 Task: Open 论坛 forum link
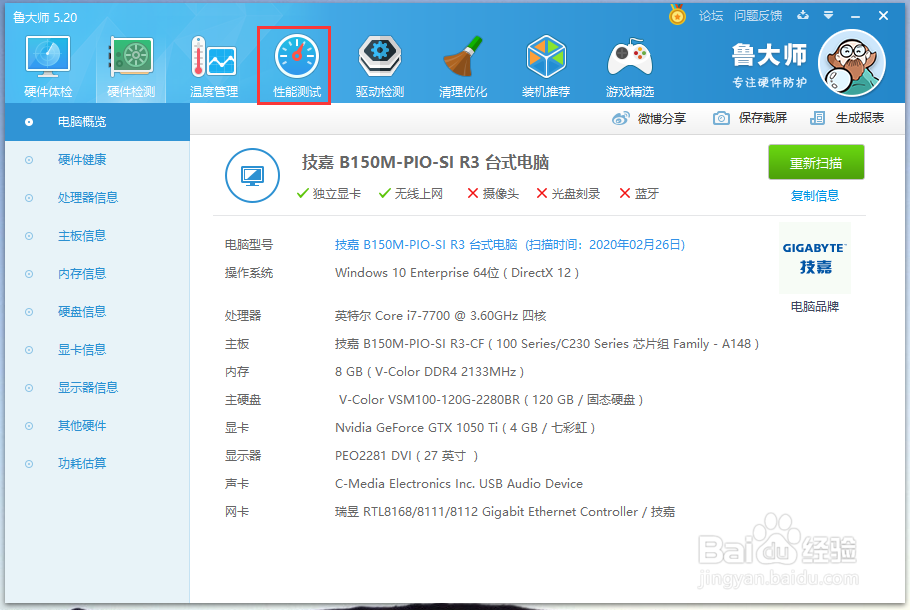click(x=711, y=16)
